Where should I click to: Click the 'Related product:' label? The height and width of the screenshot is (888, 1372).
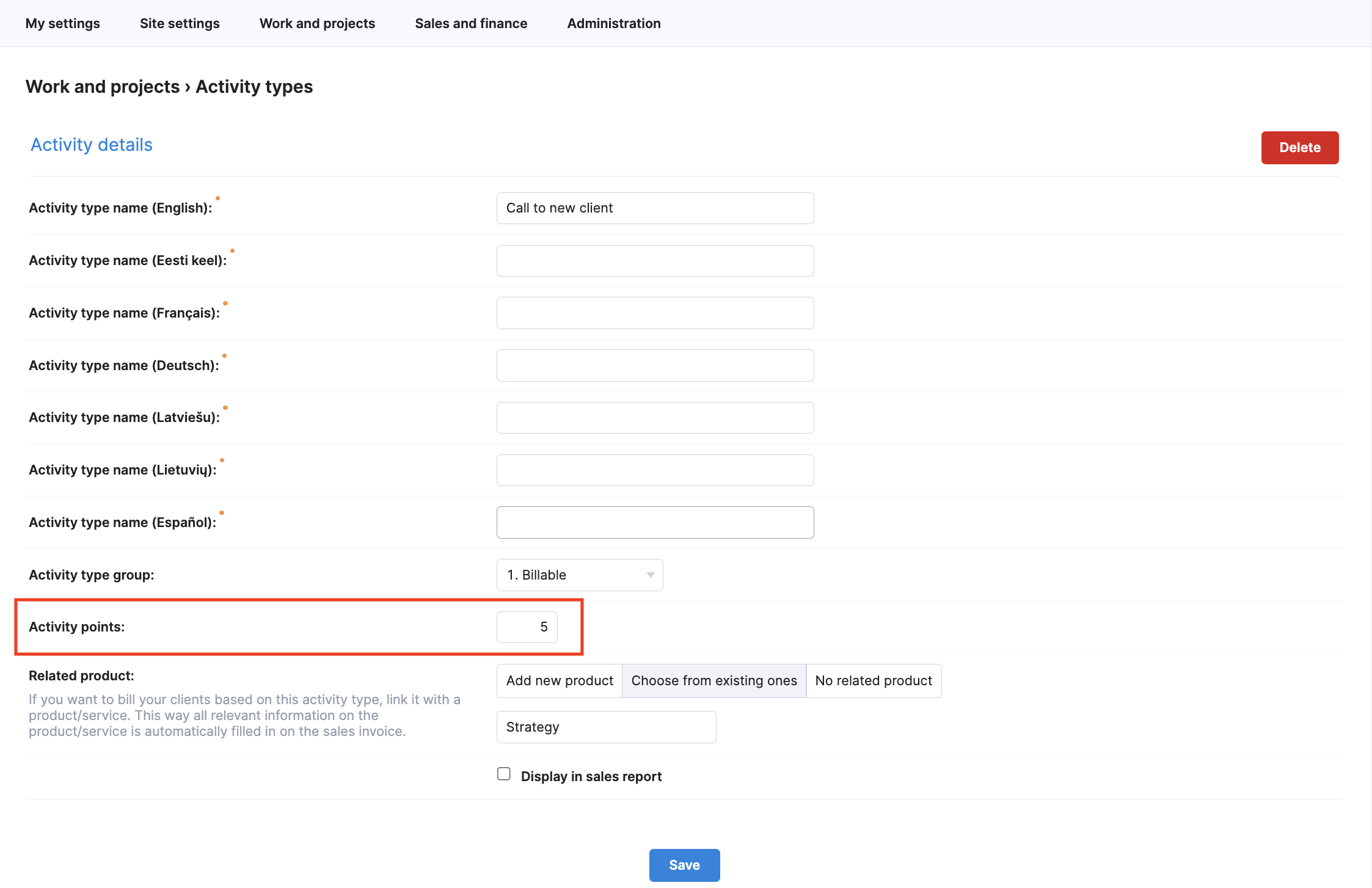[81, 675]
